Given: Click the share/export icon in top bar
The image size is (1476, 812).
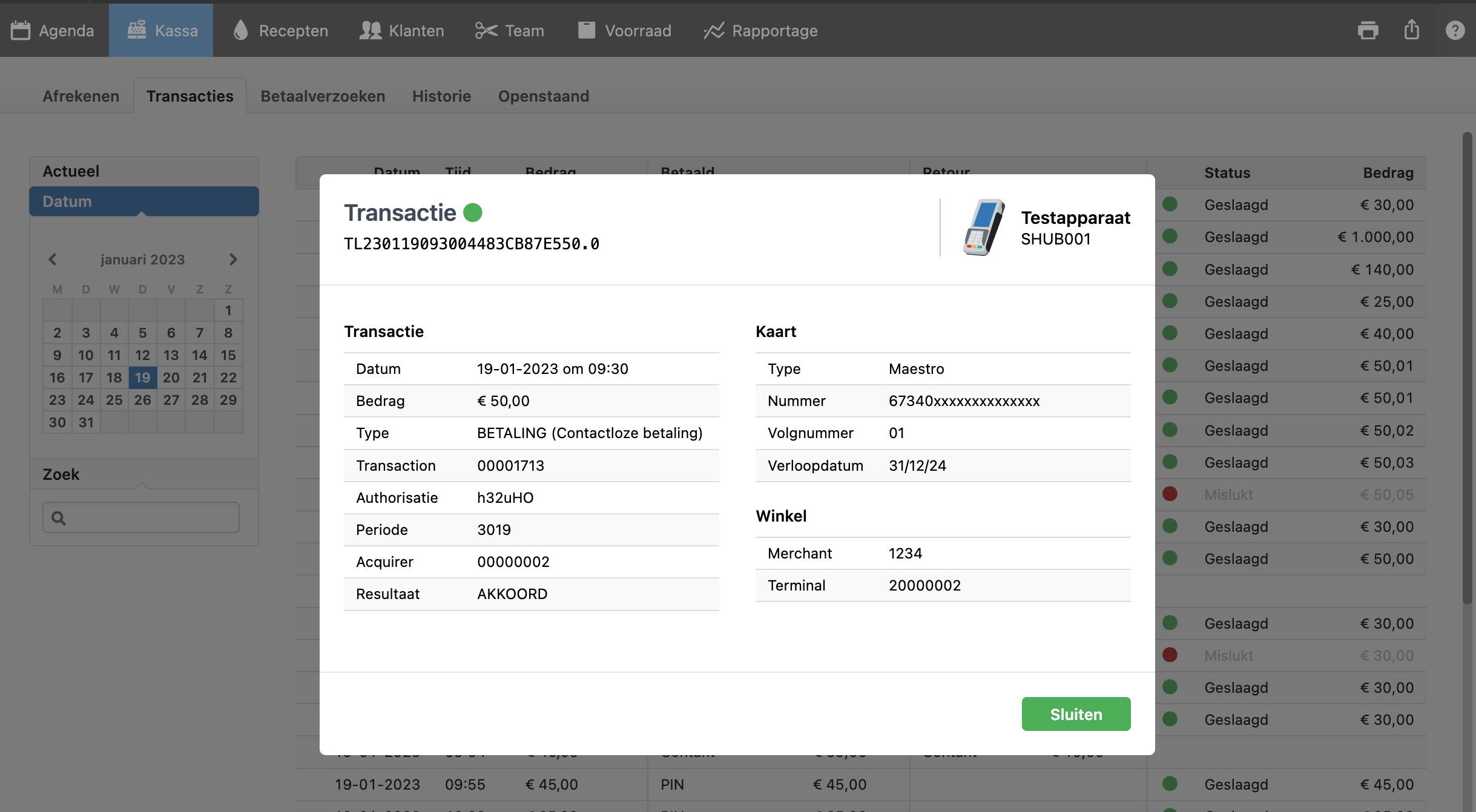Looking at the screenshot, I should (1411, 30).
